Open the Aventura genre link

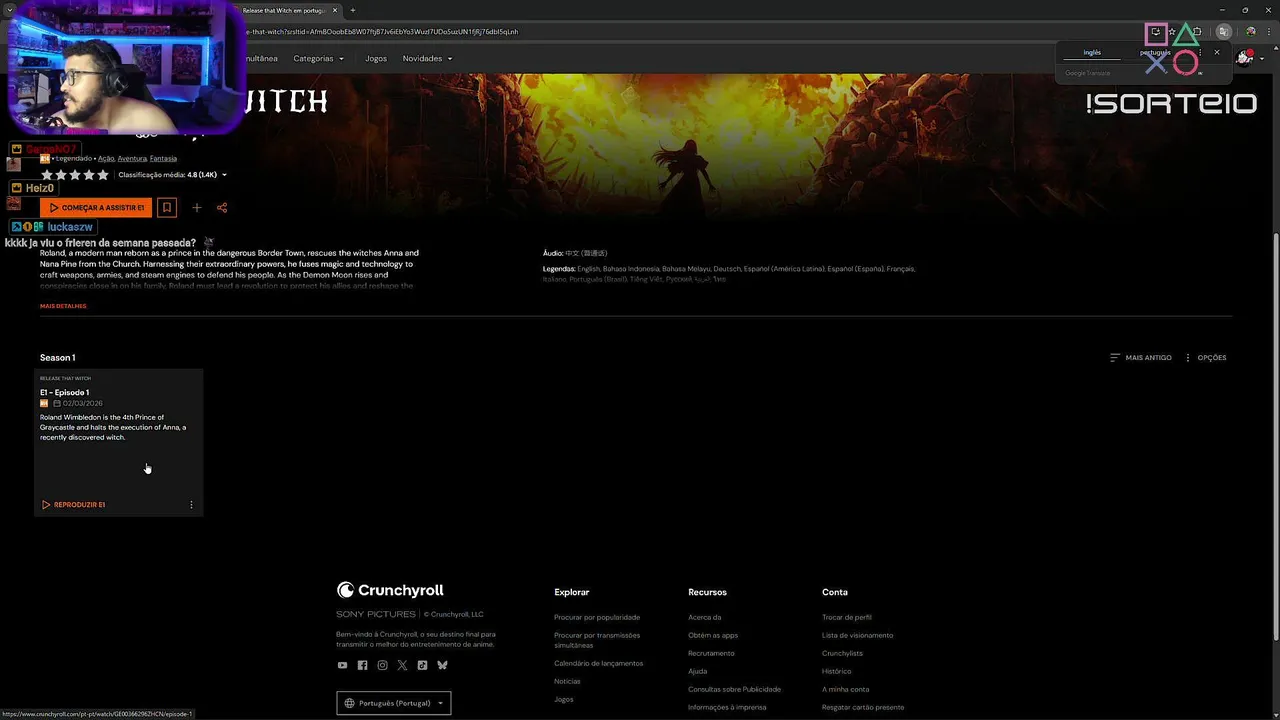[132, 158]
